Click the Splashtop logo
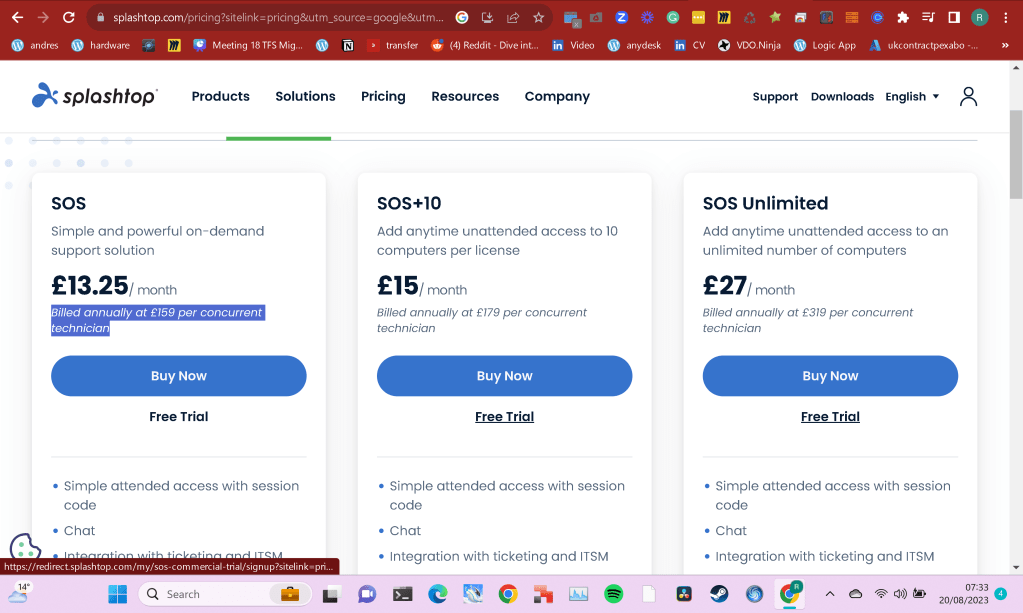 (x=95, y=96)
